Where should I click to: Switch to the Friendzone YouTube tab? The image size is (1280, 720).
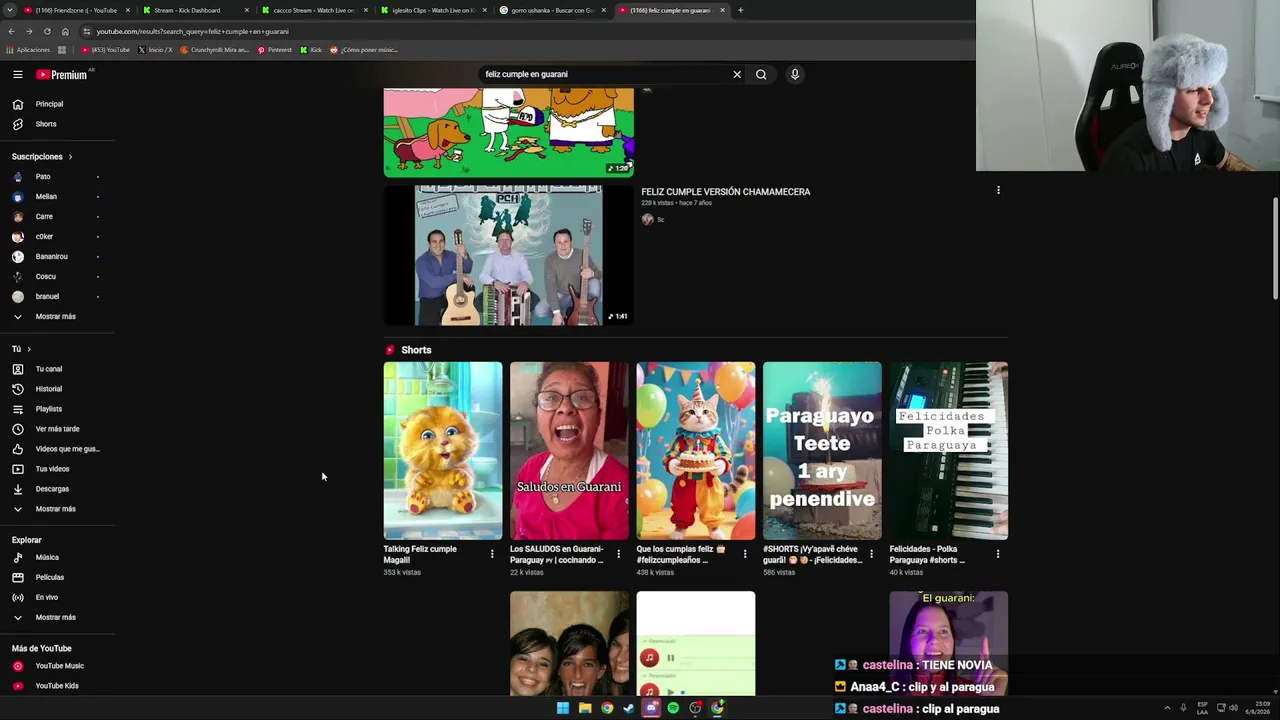[75, 10]
